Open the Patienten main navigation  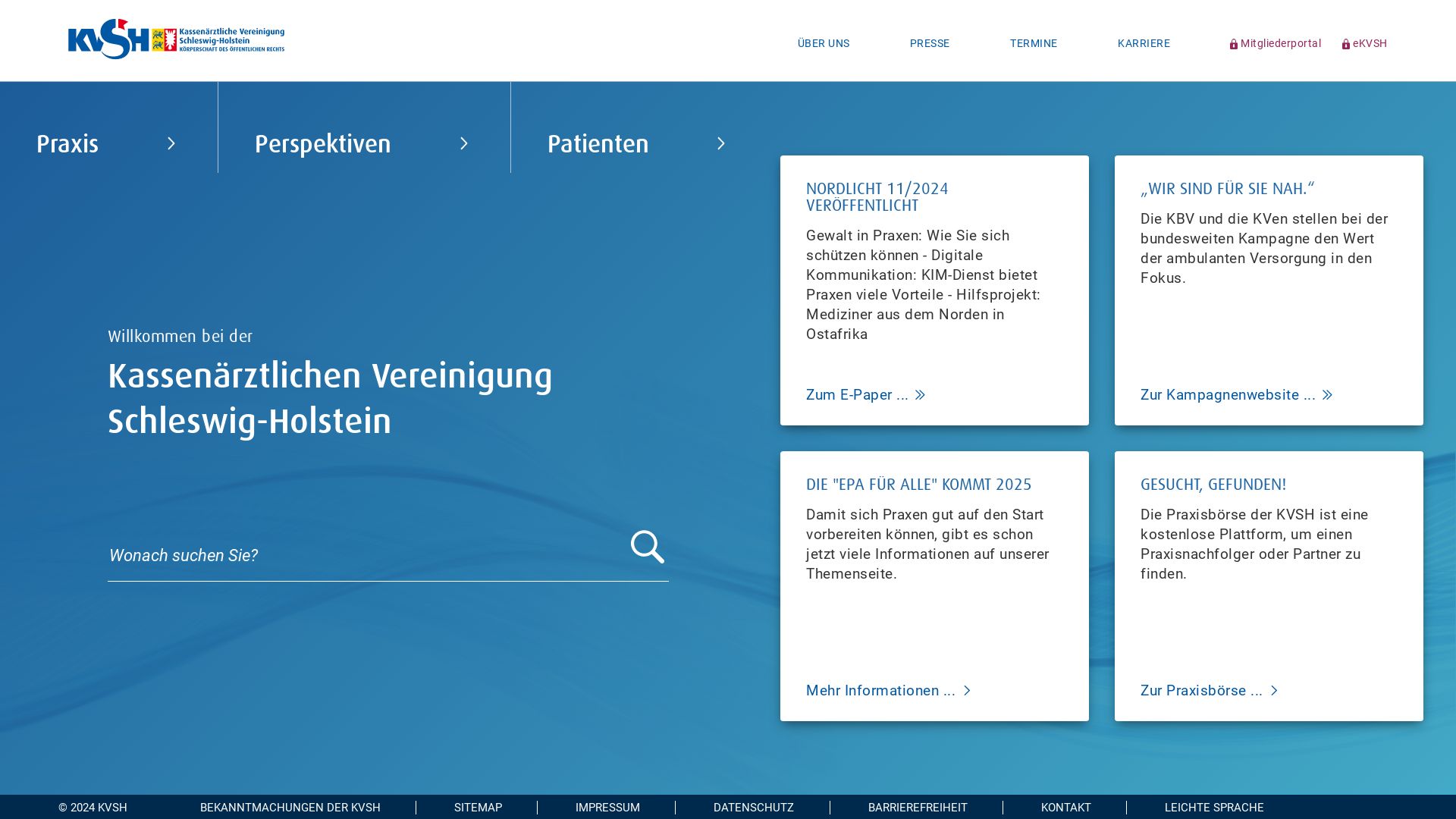[598, 144]
